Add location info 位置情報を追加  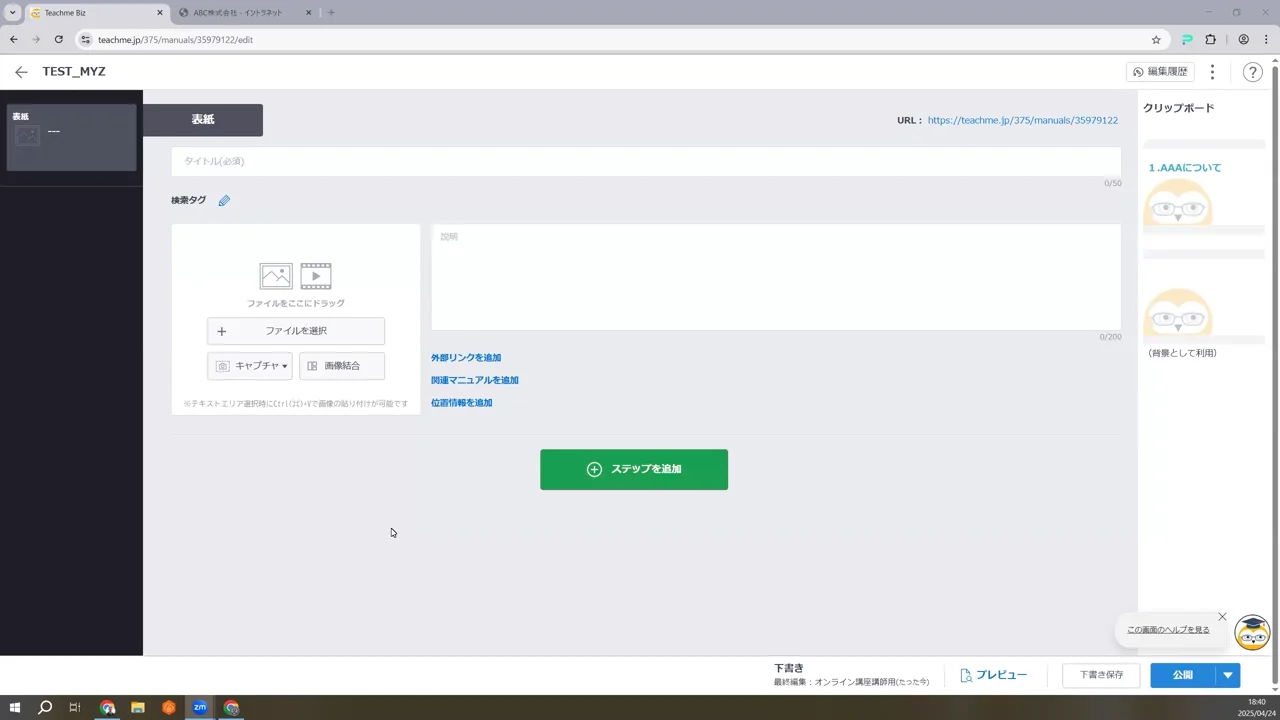pos(462,403)
